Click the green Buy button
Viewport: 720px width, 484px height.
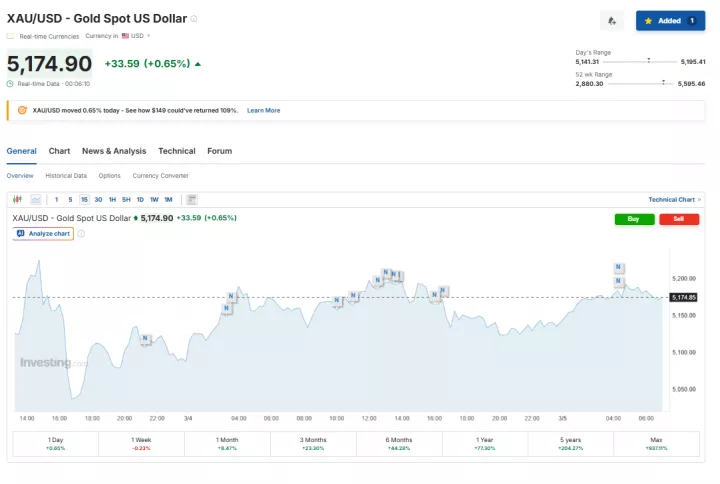pyautogui.click(x=634, y=219)
